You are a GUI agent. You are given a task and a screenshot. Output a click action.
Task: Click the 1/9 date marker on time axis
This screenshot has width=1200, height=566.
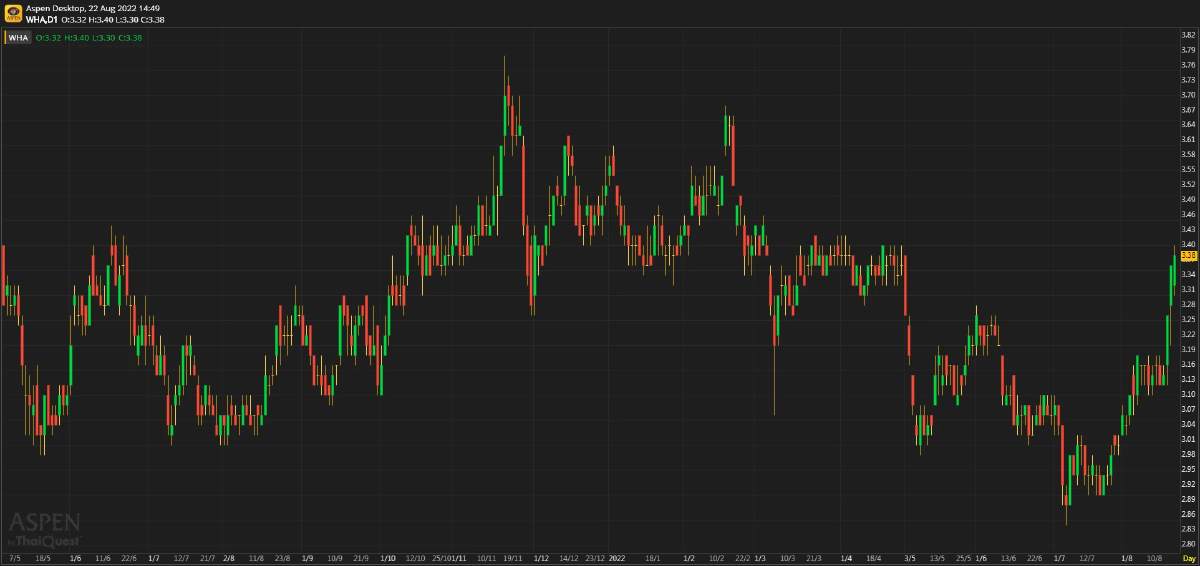pyautogui.click(x=307, y=557)
